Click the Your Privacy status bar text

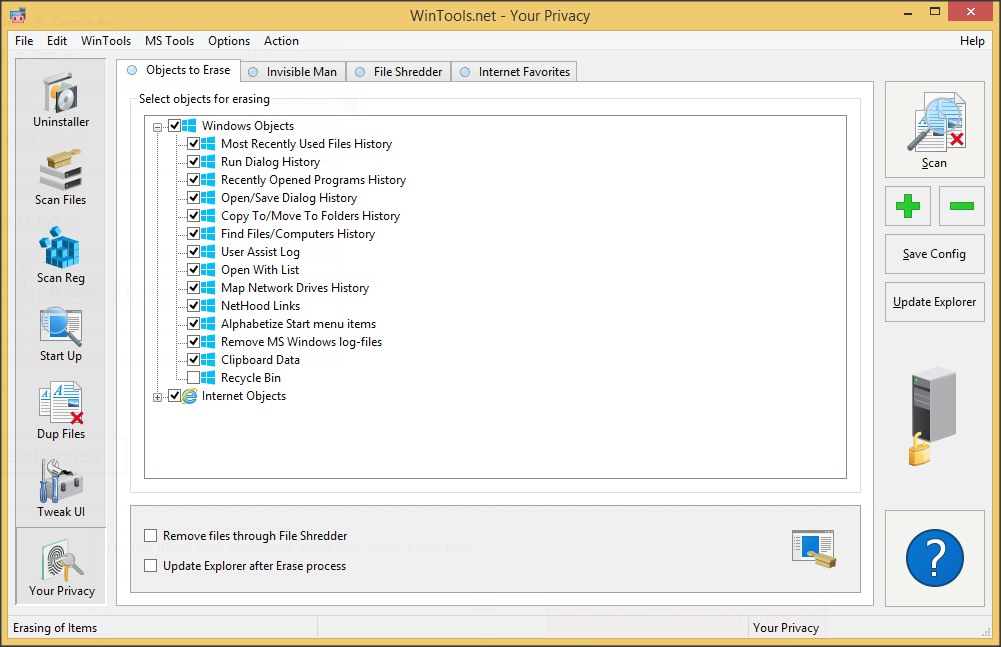click(786, 628)
